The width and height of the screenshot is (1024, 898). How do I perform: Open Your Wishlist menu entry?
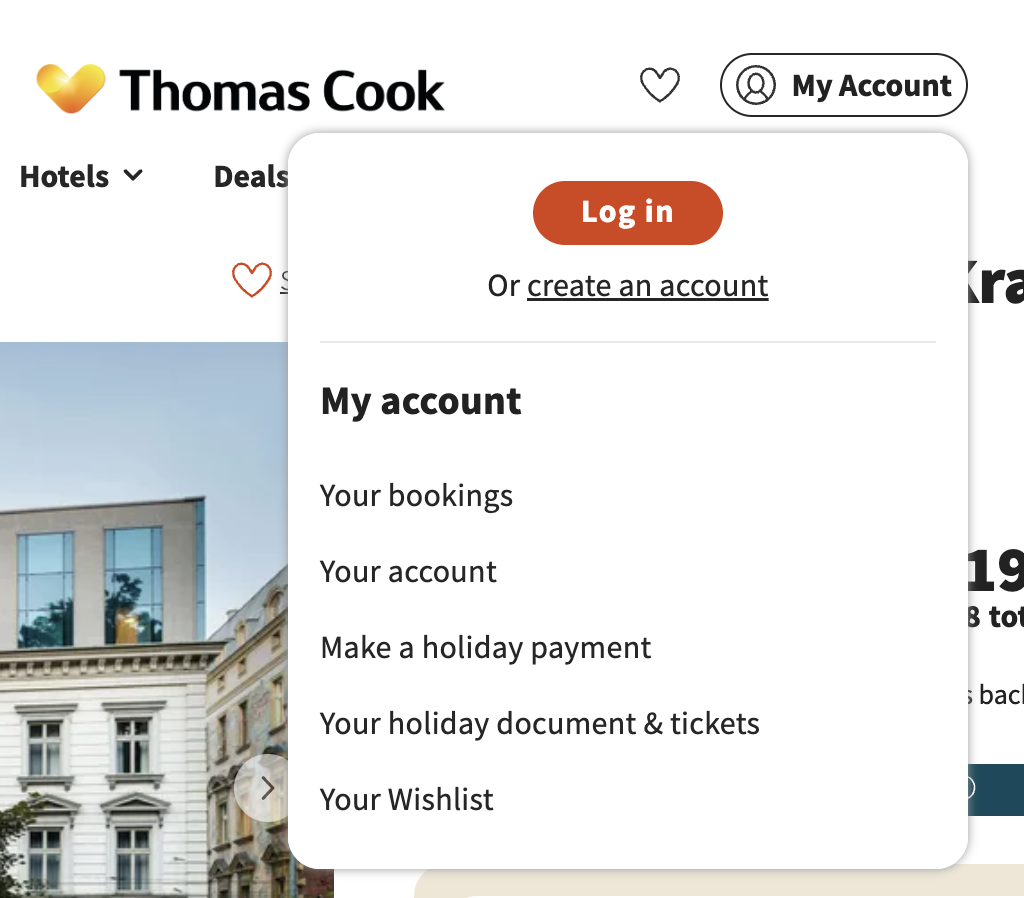pos(406,800)
